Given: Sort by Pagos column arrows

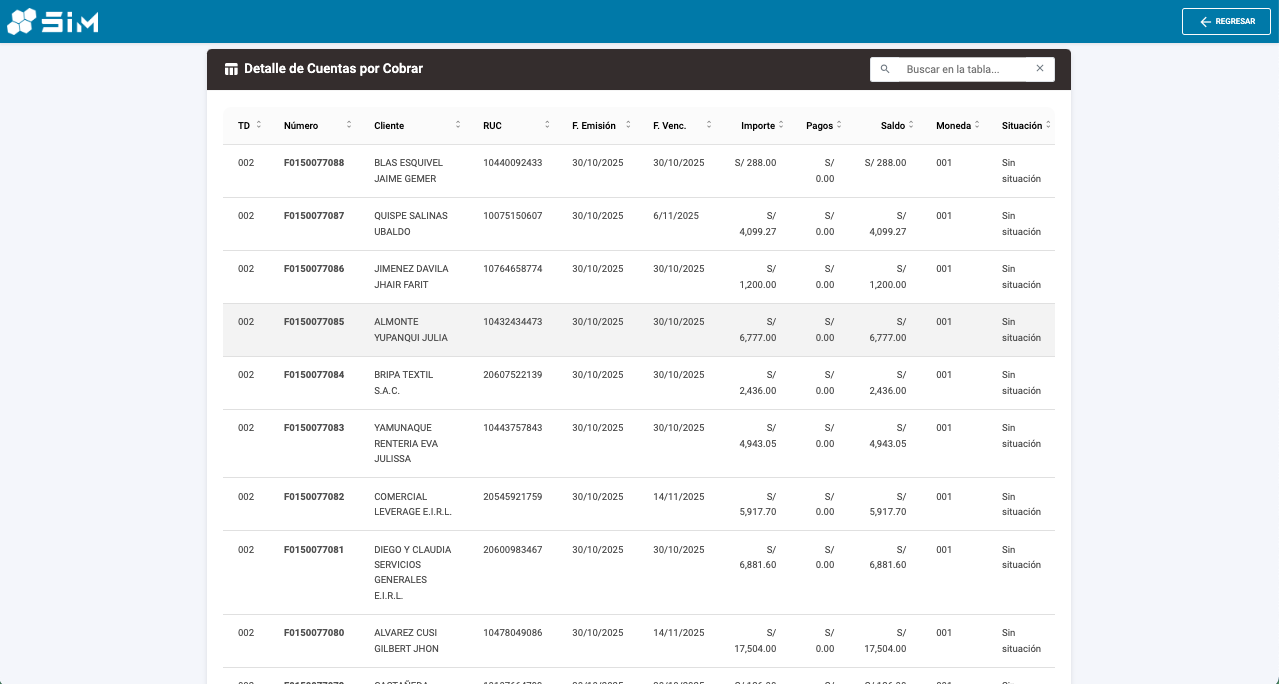Looking at the screenshot, I should (839, 125).
